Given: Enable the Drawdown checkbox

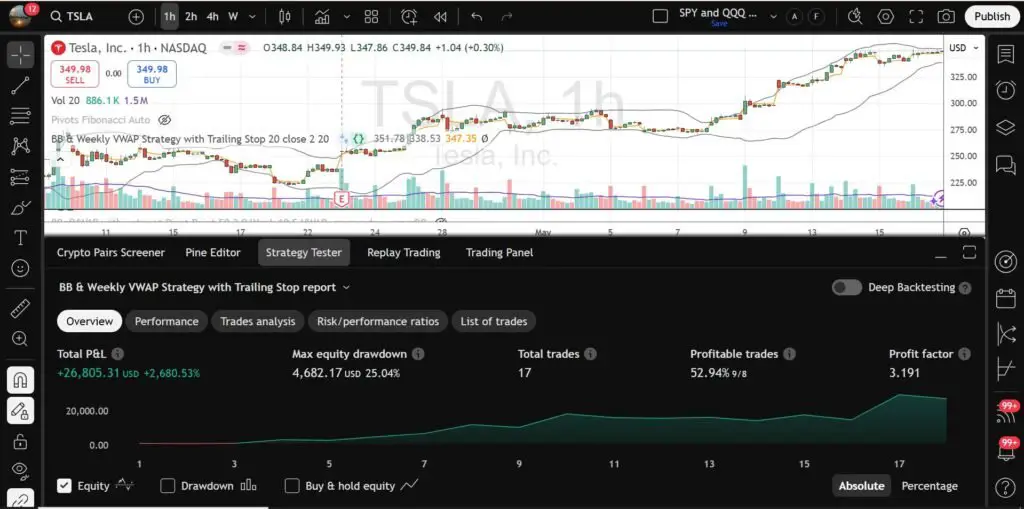Looking at the screenshot, I should pos(168,485).
